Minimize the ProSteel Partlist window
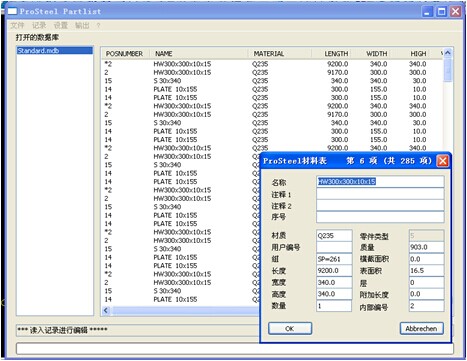The height and width of the screenshot is (361, 467). pos(427,12)
